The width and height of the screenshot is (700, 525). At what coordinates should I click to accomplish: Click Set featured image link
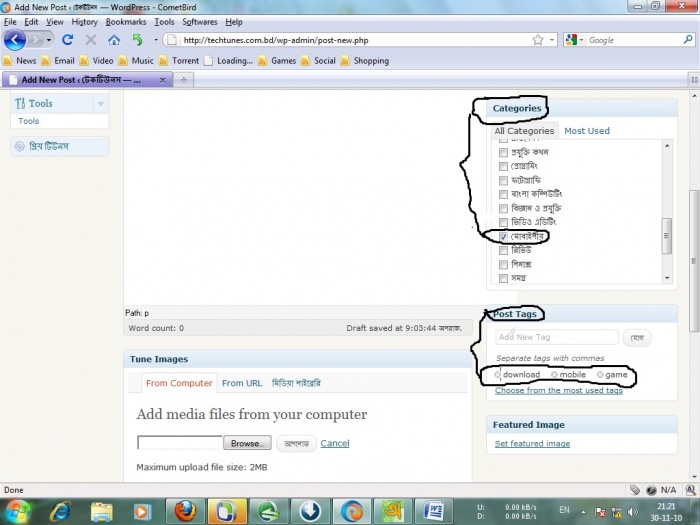(x=532, y=444)
